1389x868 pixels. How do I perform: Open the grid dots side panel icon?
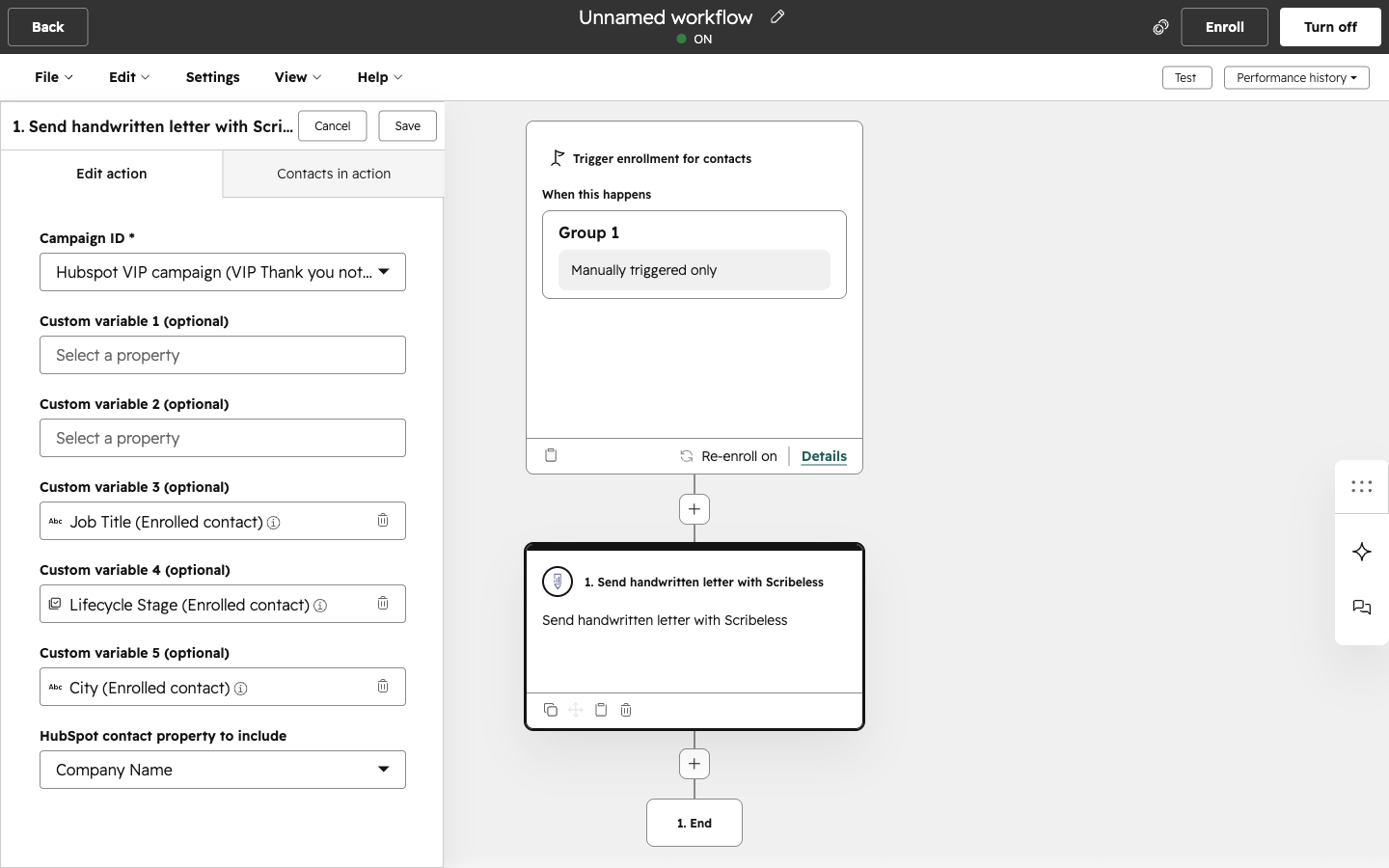click(x=1362, y=487)
